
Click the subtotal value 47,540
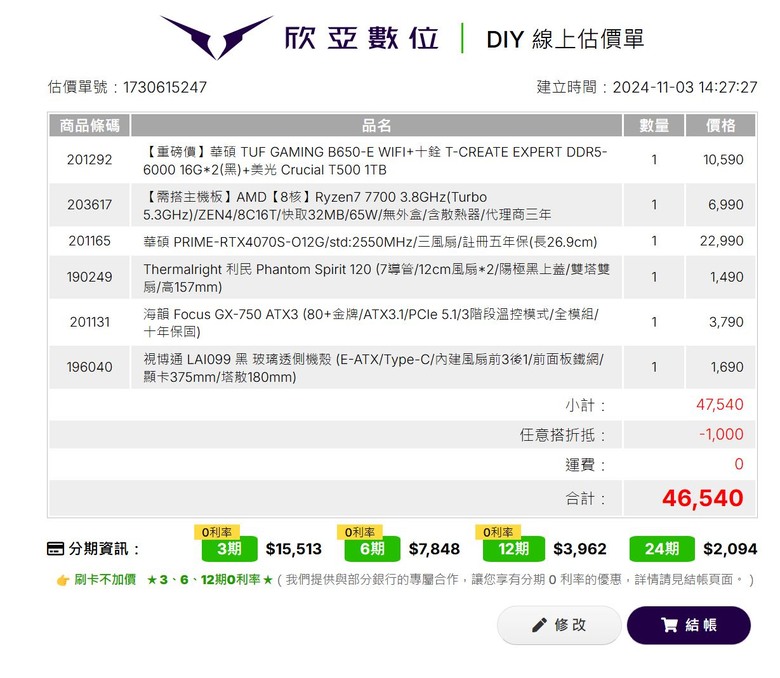[x=720, y=404]
